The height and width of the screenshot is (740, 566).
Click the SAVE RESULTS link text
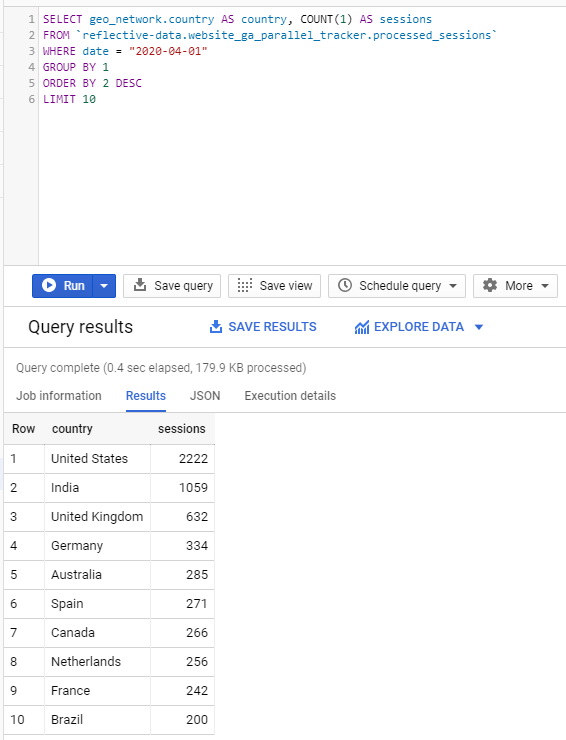[272, 327]
